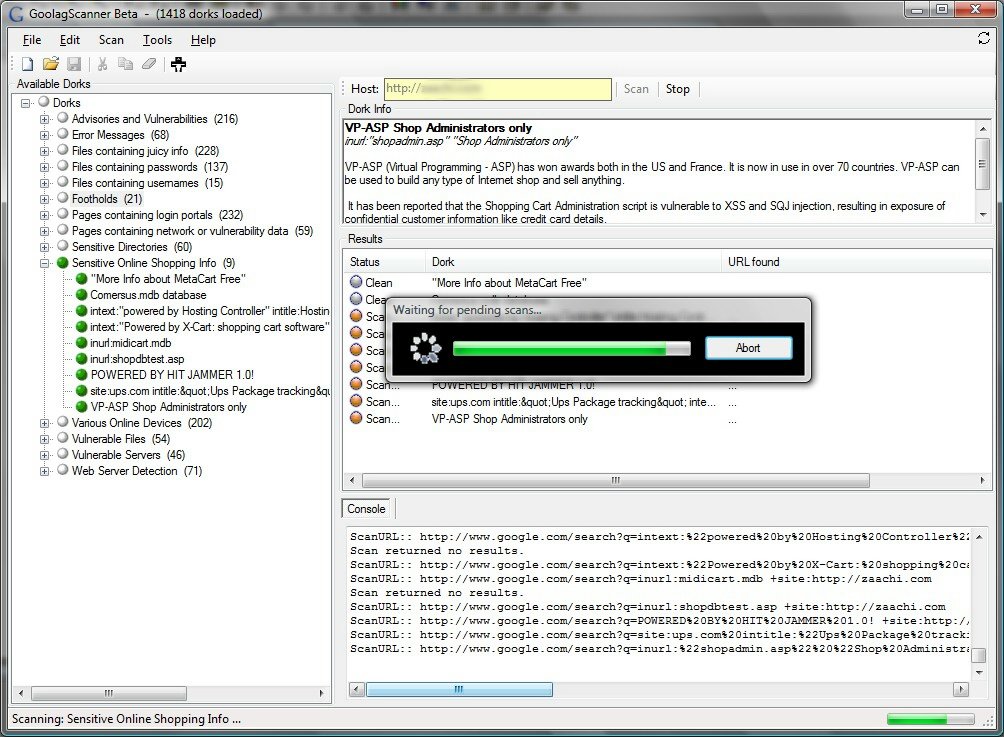
Task: Toggle green circle of site:ups.com dork
Action: [x=81, y=391]
